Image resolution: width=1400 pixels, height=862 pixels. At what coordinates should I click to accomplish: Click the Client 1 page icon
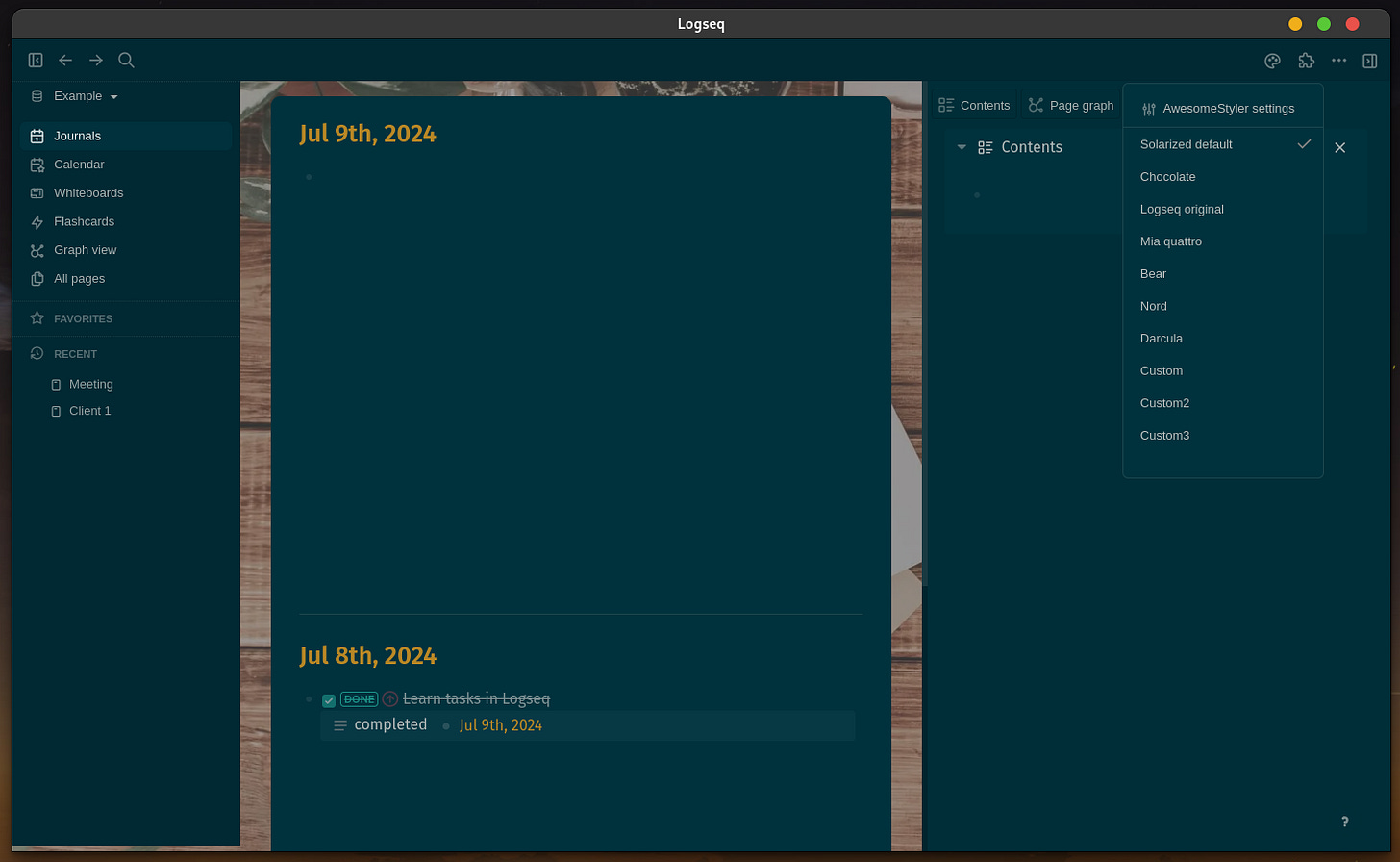coord(56,412)
